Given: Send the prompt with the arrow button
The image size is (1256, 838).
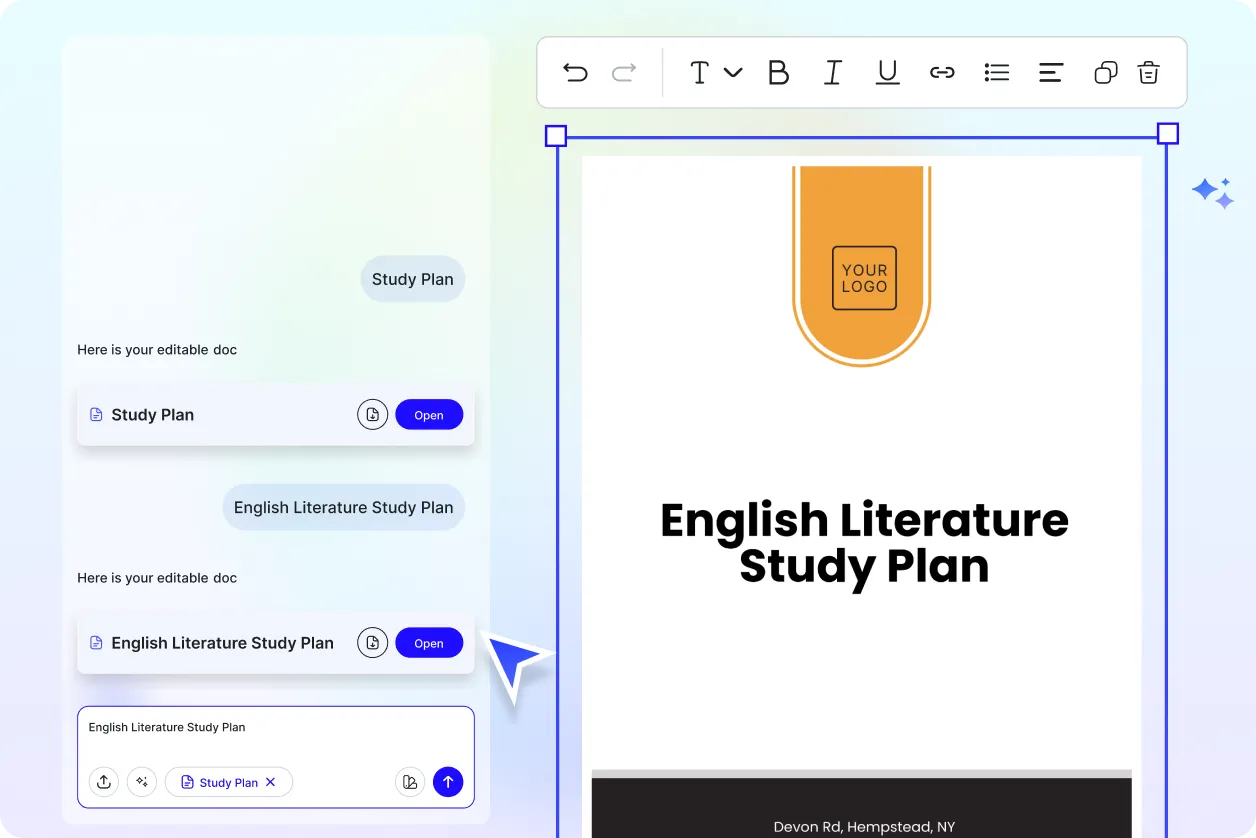Looking at the screenshot, I should [x=448, y=782].
